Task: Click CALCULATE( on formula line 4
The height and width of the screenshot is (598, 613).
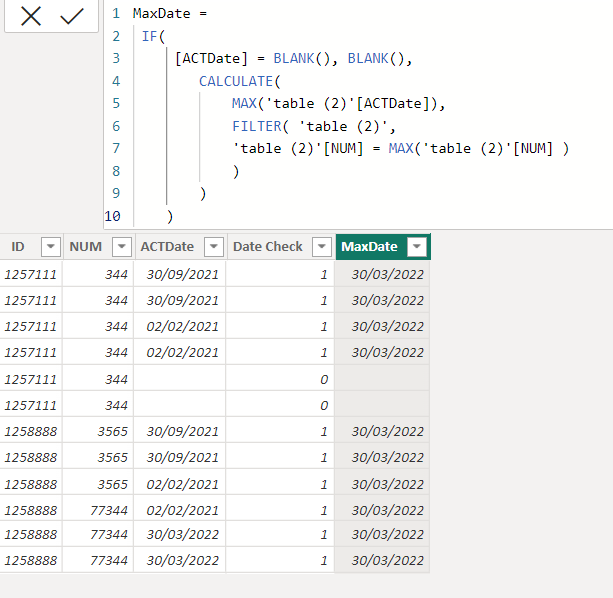Action: tap(240, 81)
